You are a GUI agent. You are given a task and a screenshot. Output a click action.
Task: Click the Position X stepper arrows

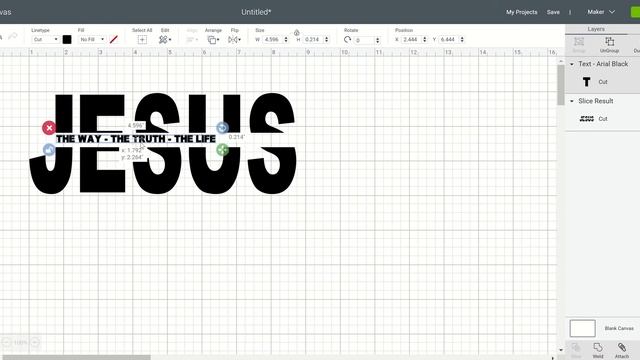pos(425,40)
